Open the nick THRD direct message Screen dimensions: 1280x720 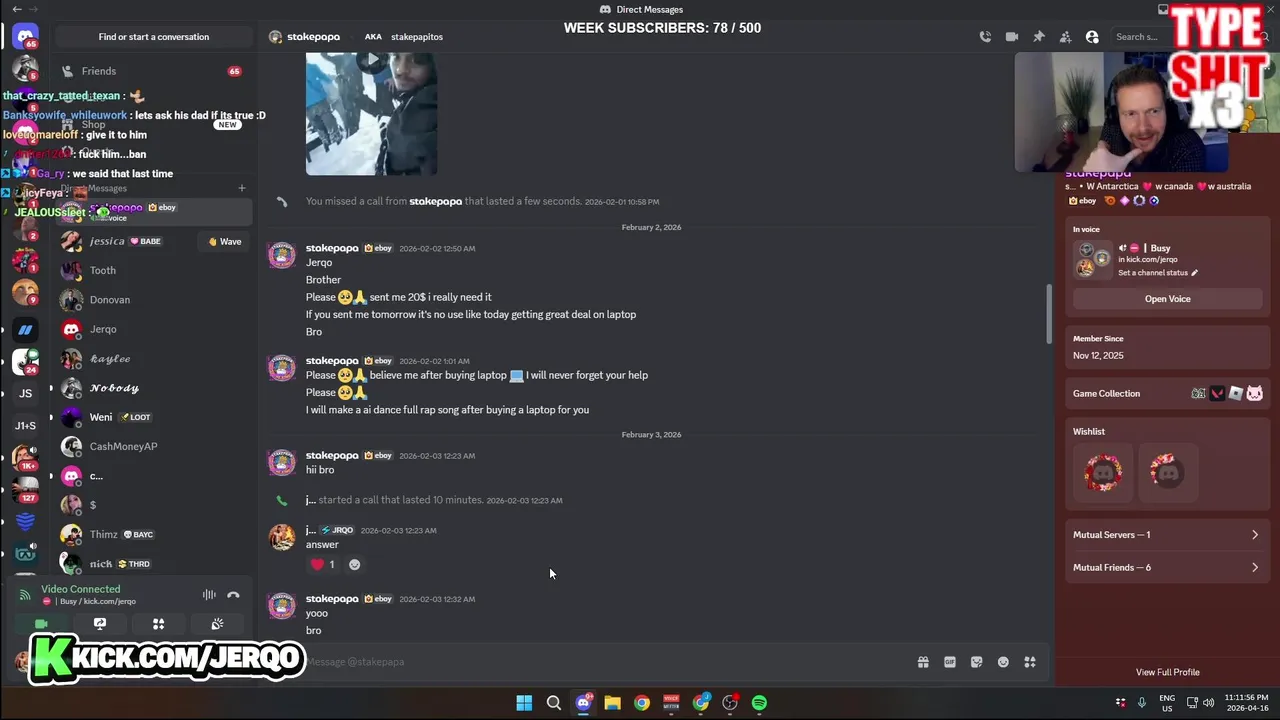[152, 564]
